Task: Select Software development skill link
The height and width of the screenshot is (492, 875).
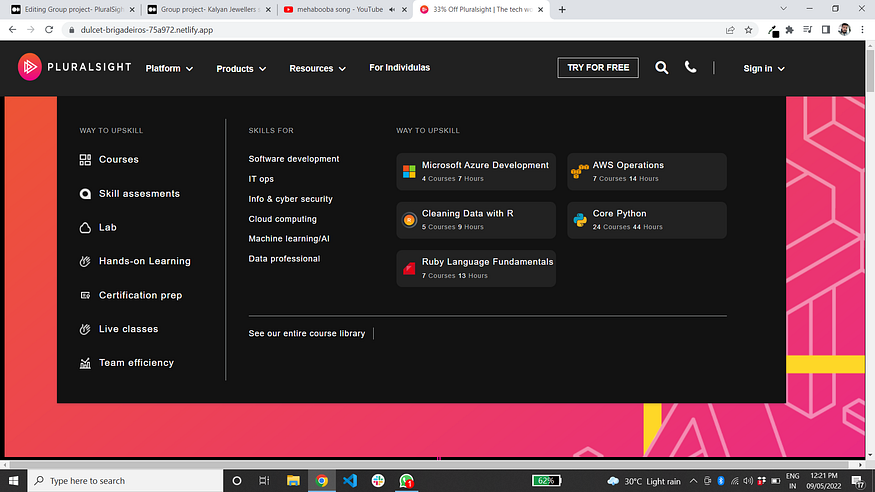Action: point(294,159)
